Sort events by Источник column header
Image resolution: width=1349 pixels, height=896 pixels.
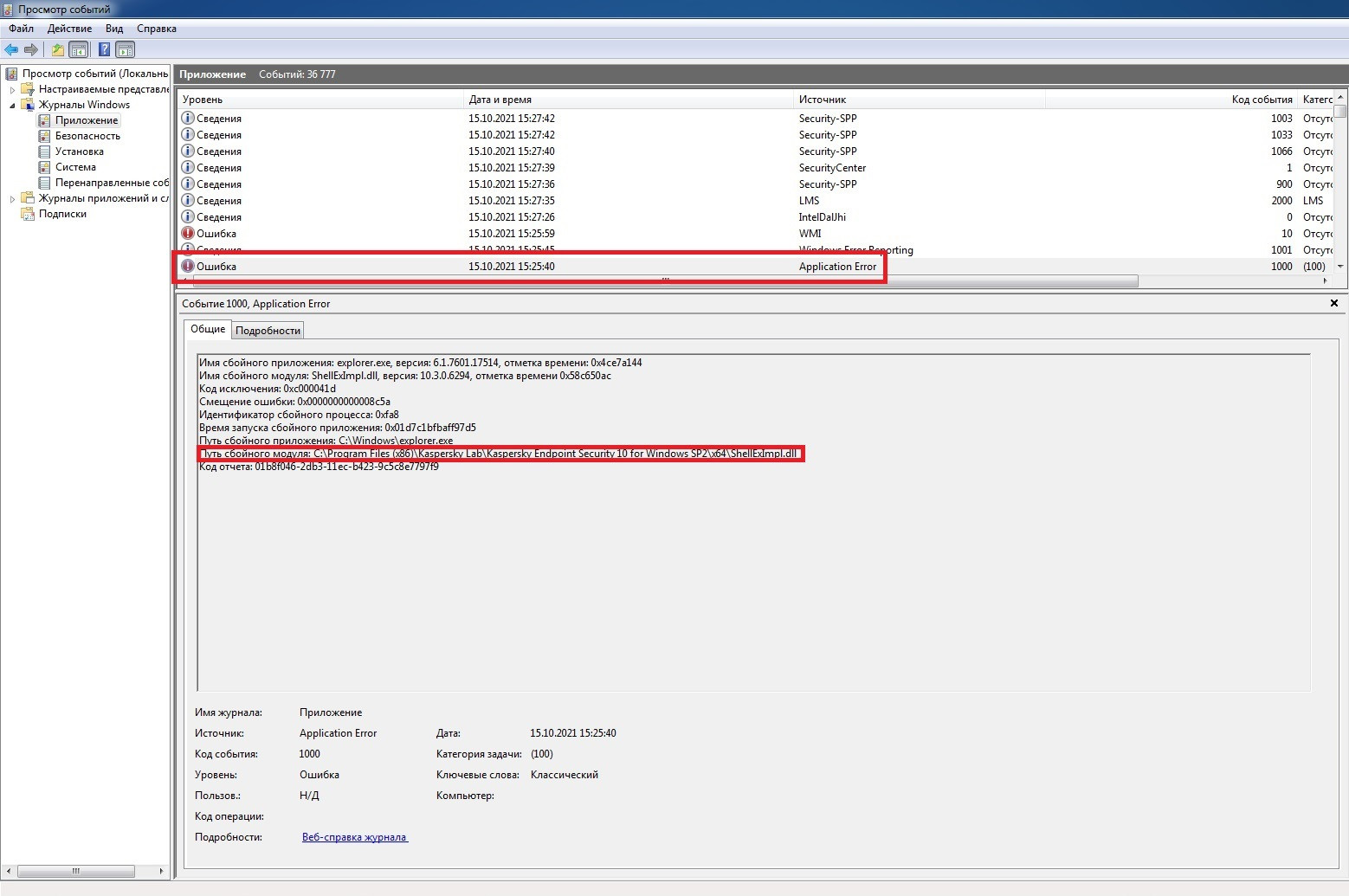(920, 100)
